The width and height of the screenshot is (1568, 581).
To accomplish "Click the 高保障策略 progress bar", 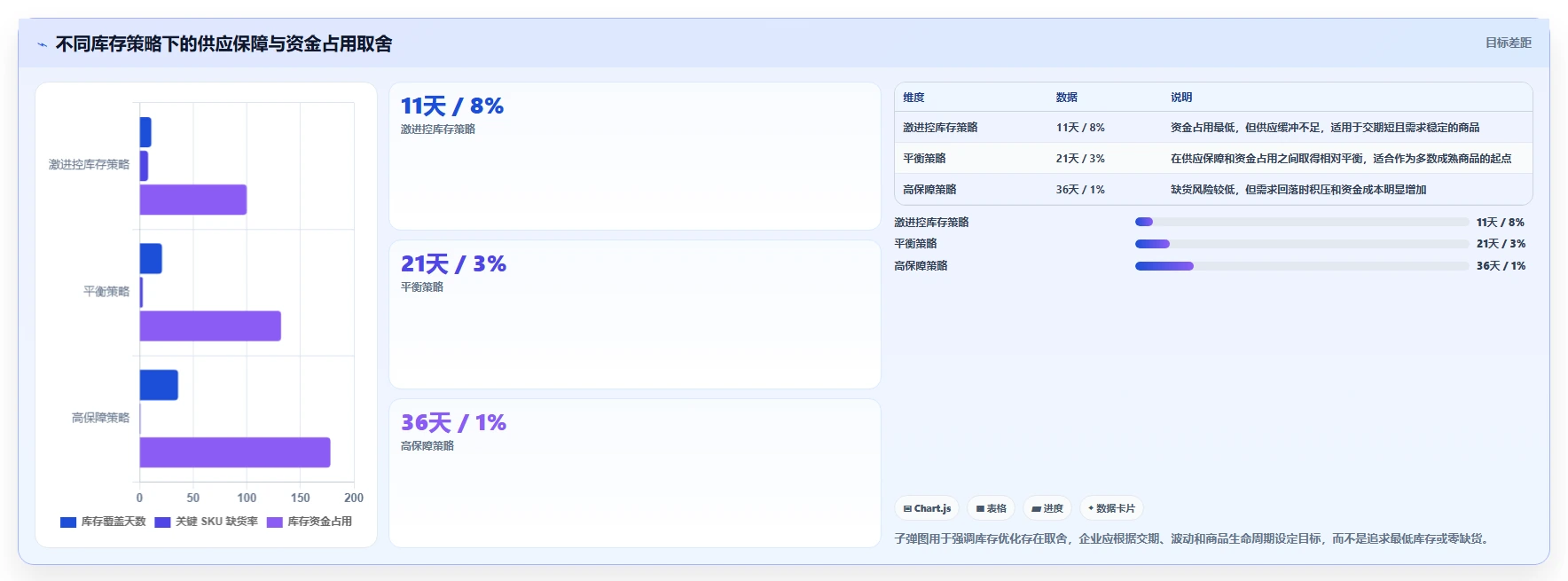I will (x=1302, y=266).
